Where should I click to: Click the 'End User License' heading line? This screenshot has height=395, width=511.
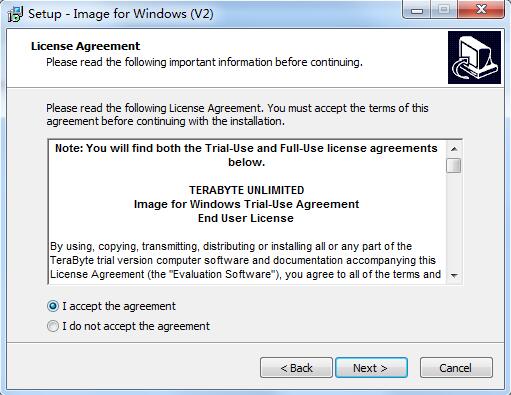[246, 218]
